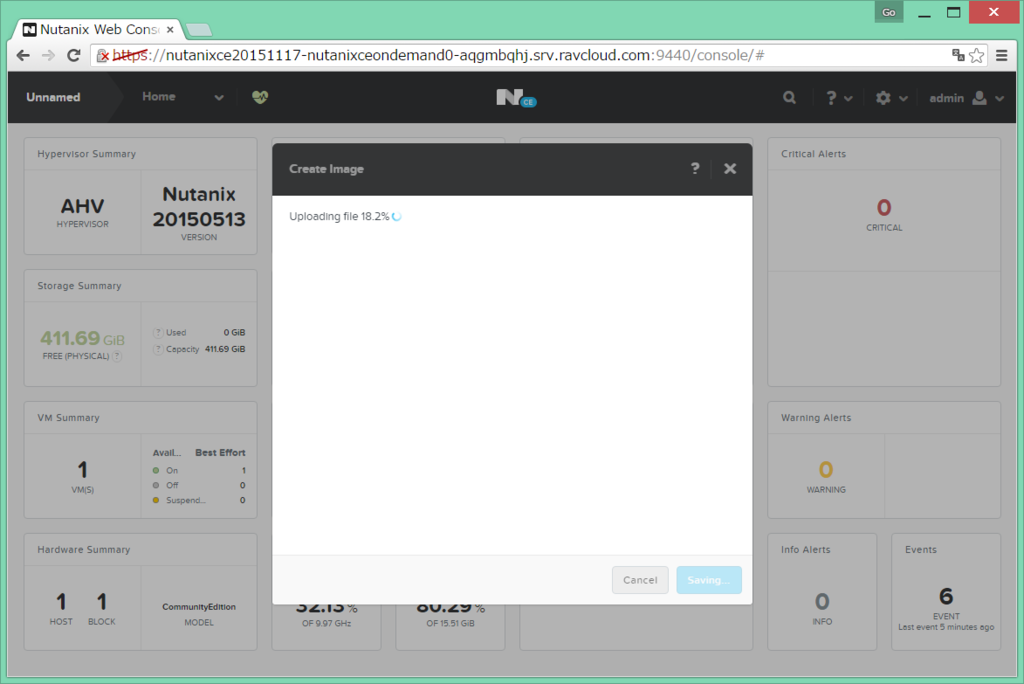Open the Home menu in the Nutanix header
The image size is (1024, 684).
(159, 97)
